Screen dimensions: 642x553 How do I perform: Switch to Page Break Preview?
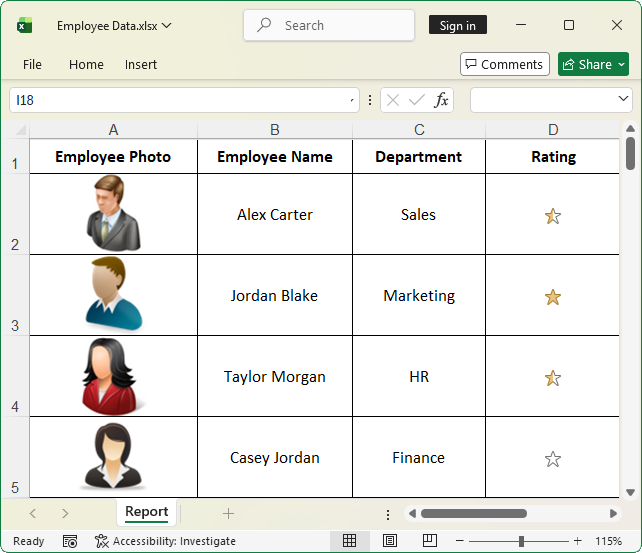[430, 541]
